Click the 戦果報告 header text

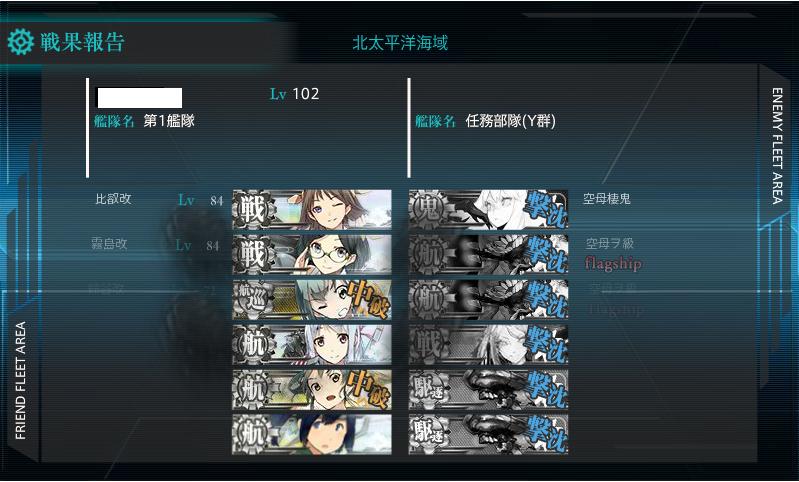pos(83,42)
